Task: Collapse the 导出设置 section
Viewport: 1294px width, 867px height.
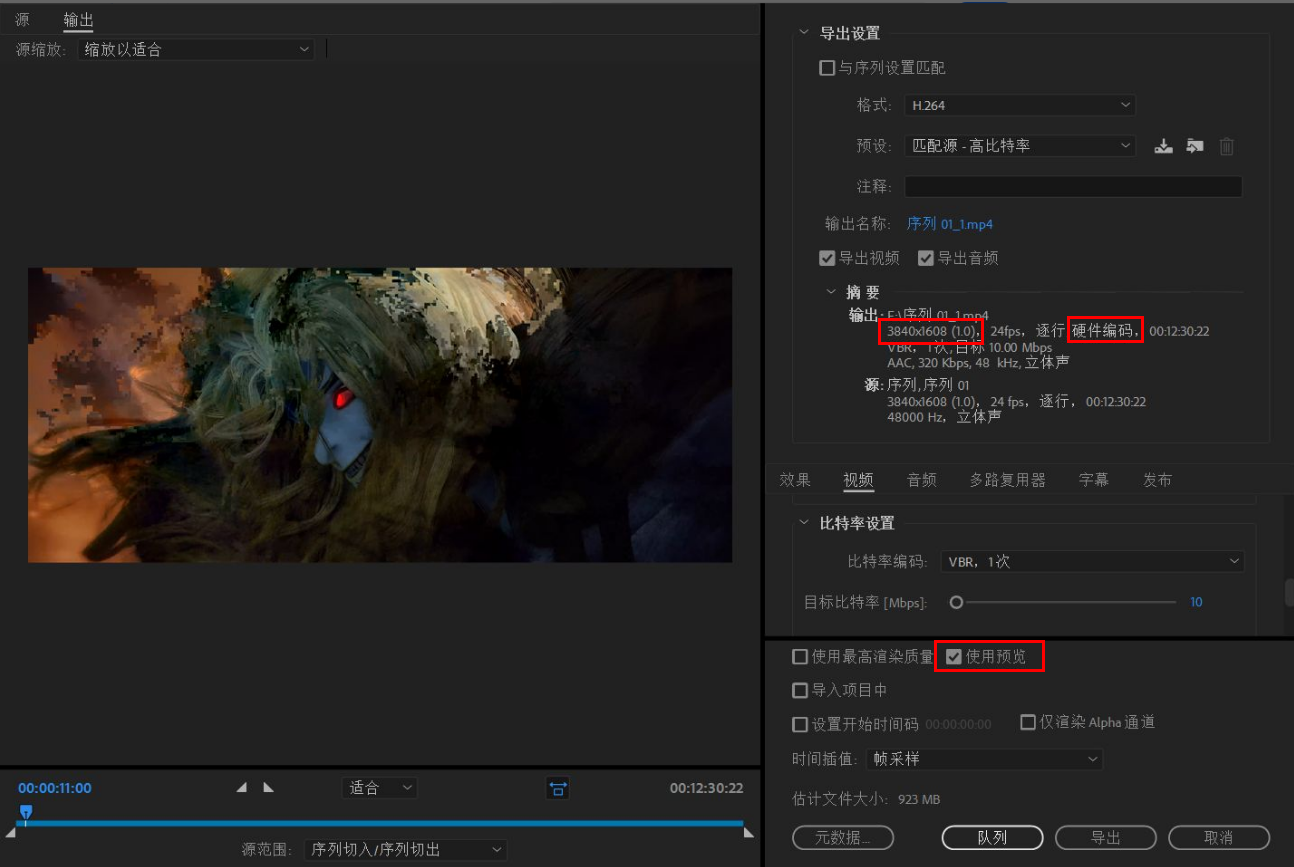Action: click(x=804, y=33)
